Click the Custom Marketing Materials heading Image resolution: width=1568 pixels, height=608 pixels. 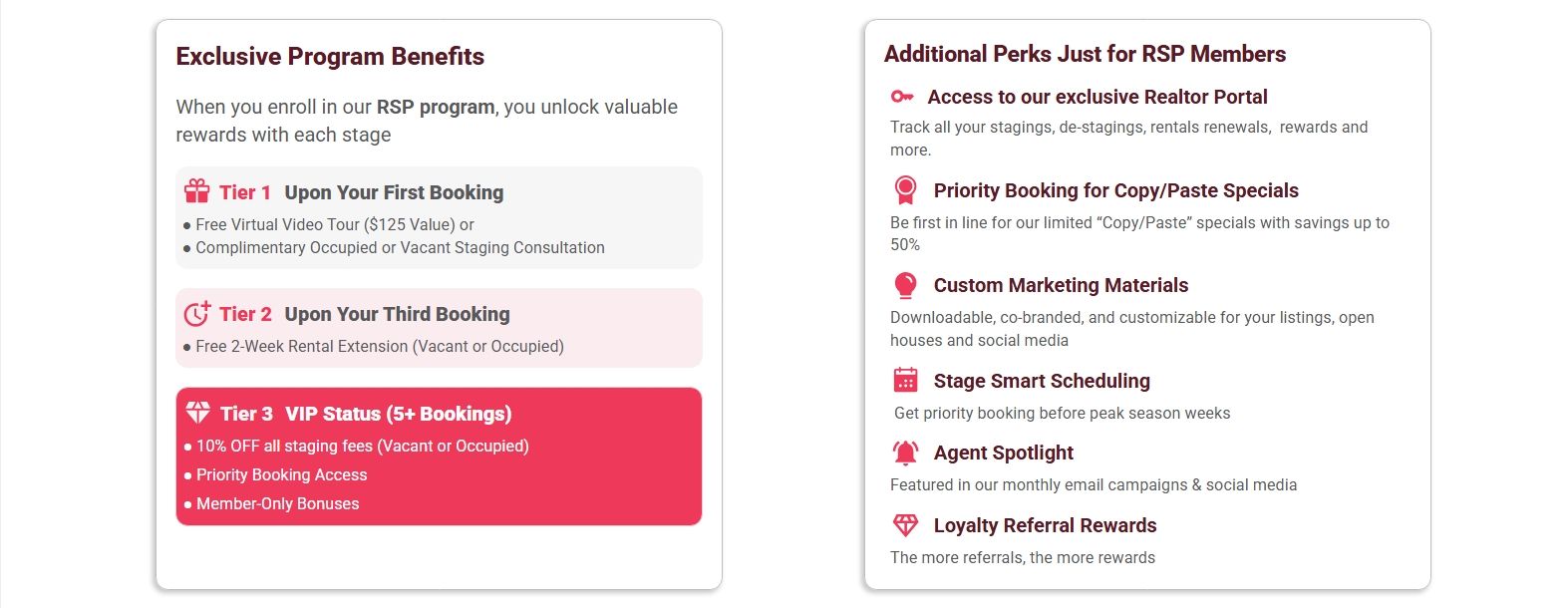click(1061, 285)
